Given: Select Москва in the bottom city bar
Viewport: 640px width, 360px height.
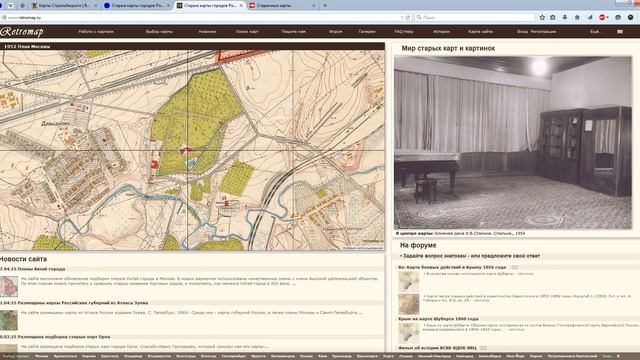Looking at the screenshot, I should 41,356.
